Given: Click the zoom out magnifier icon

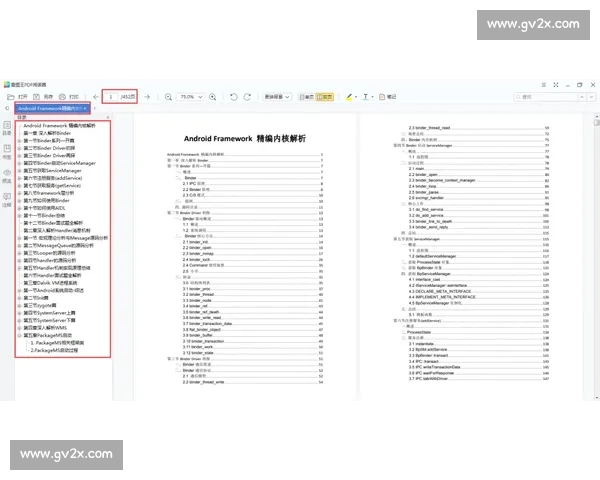Looking at the screenshot, I should tap(167, 97).
